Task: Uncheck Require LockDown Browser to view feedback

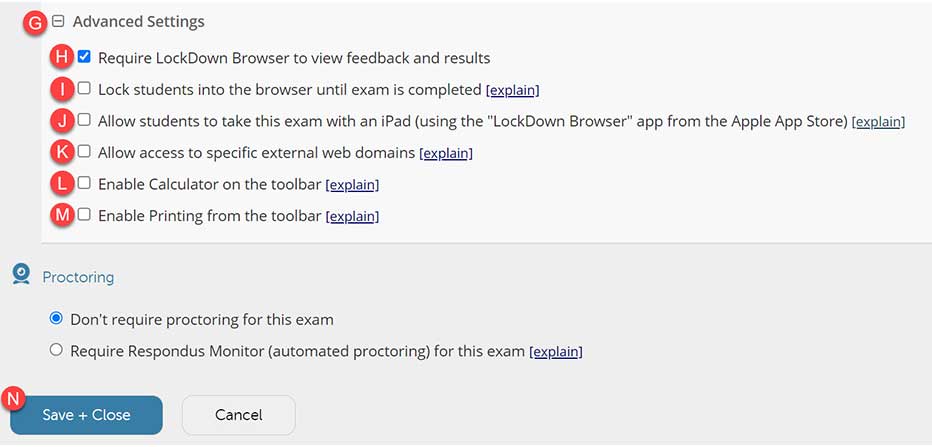Action: pyautogui.click(x=84, y=57)
